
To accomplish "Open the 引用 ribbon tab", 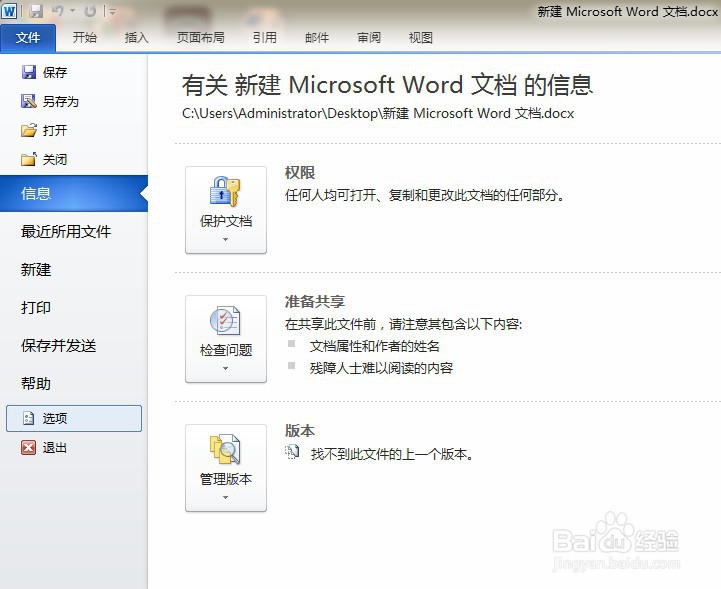I will [265, 38].
